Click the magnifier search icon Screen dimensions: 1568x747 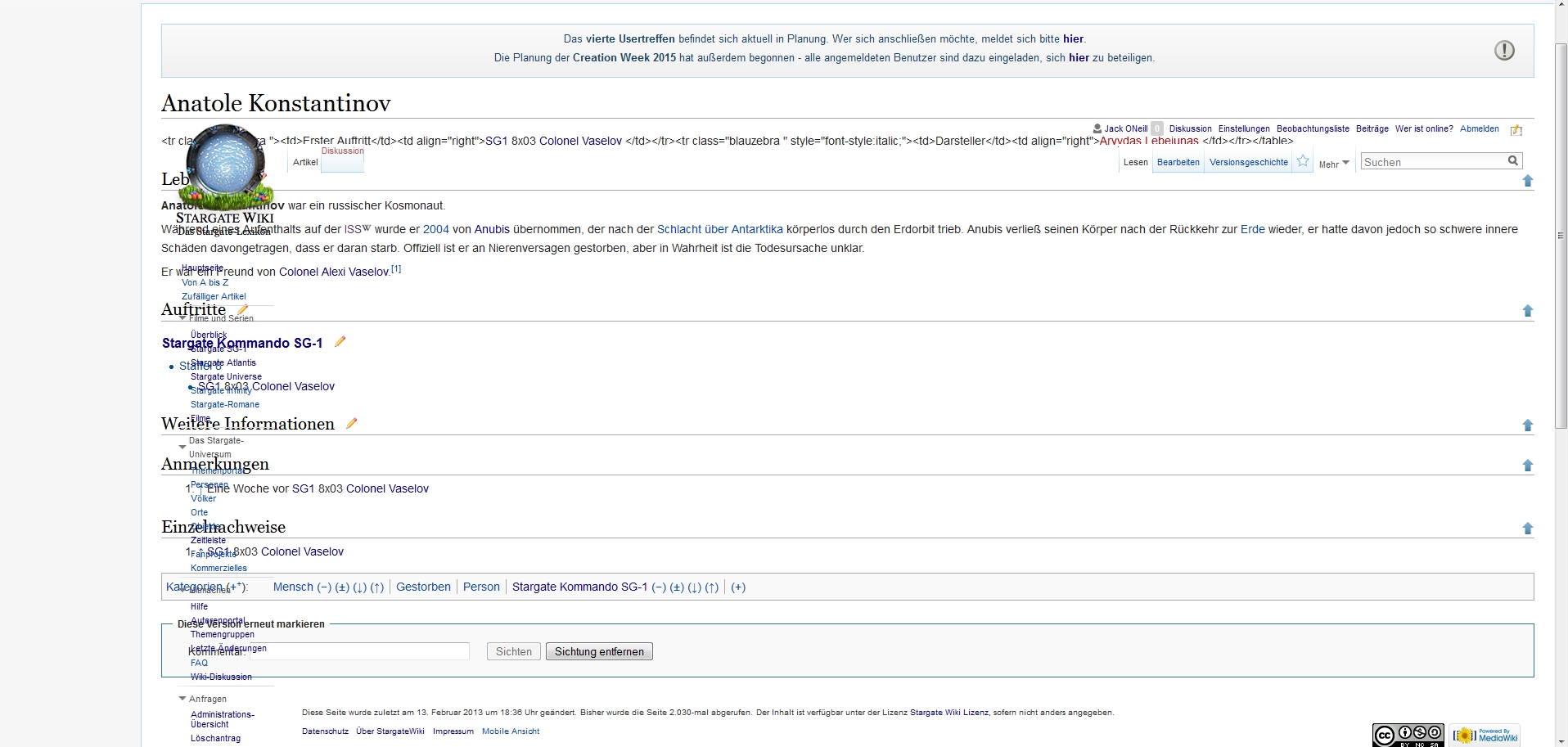1513,161
